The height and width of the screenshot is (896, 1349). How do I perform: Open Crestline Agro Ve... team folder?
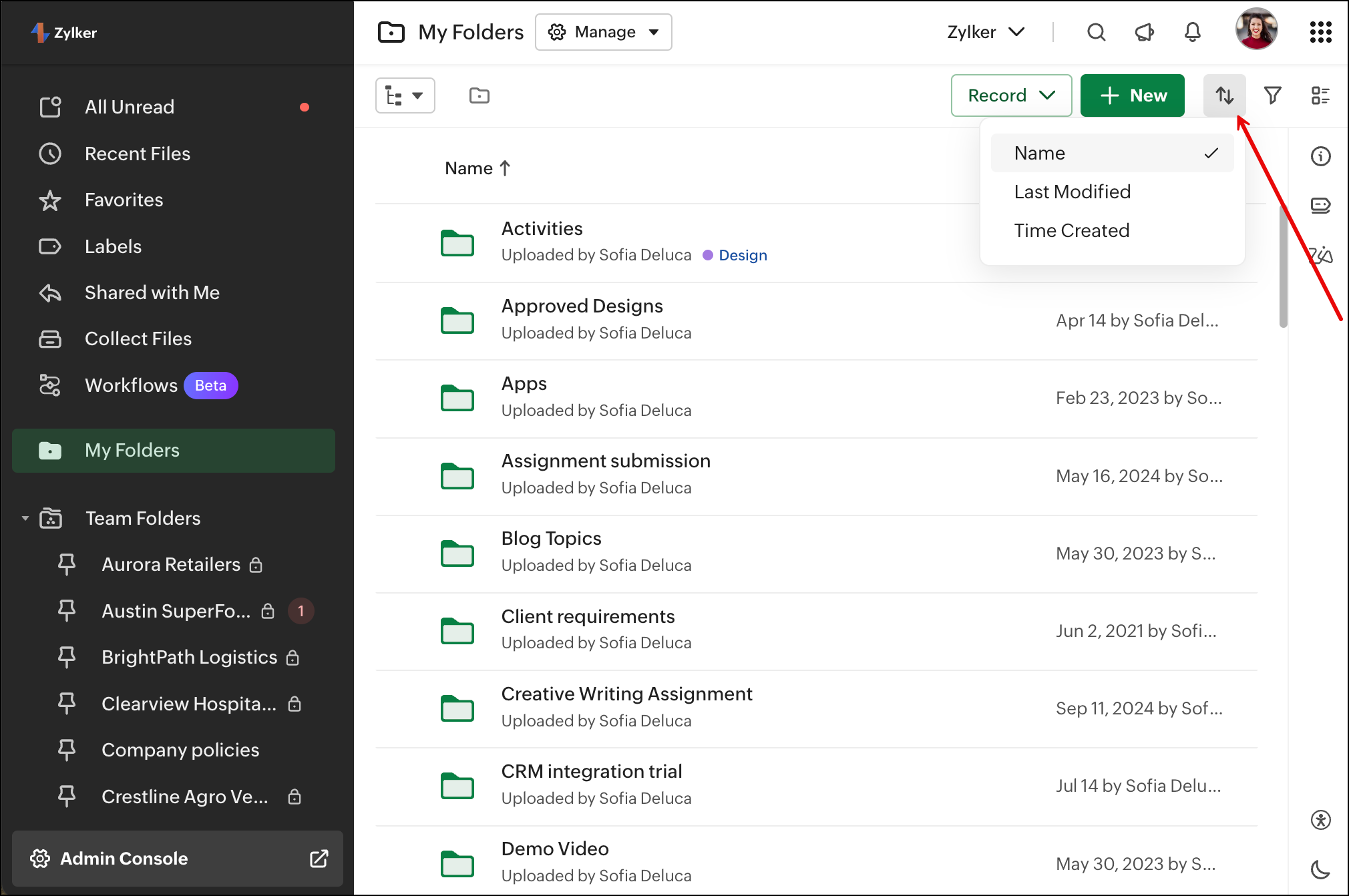click(185, 797)
